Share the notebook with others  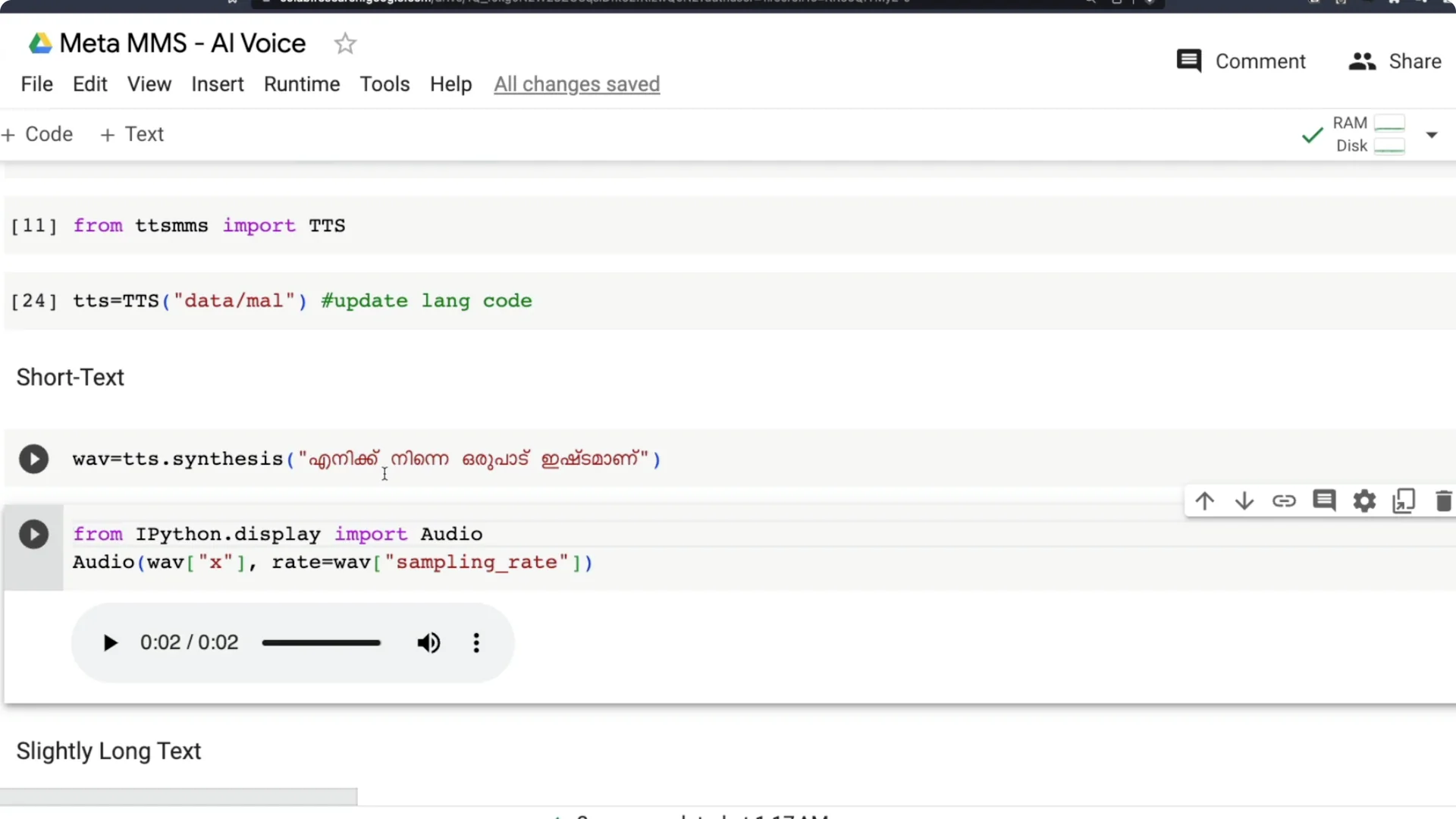1395,61
